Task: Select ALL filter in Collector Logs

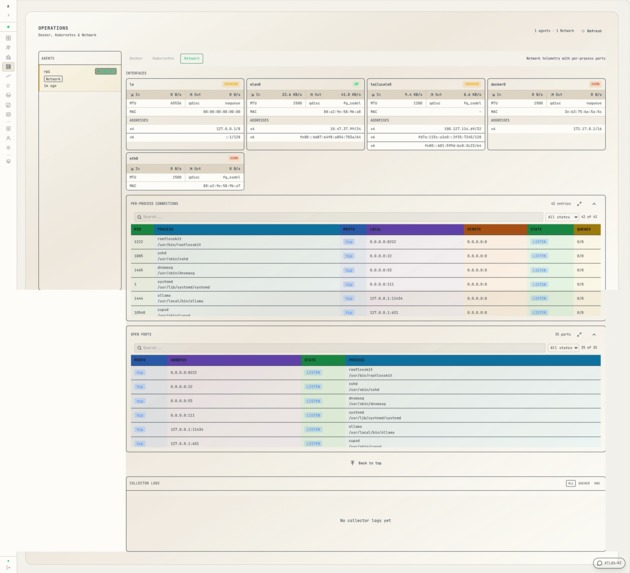Action: pyautogui.click(x=571, y=483)
